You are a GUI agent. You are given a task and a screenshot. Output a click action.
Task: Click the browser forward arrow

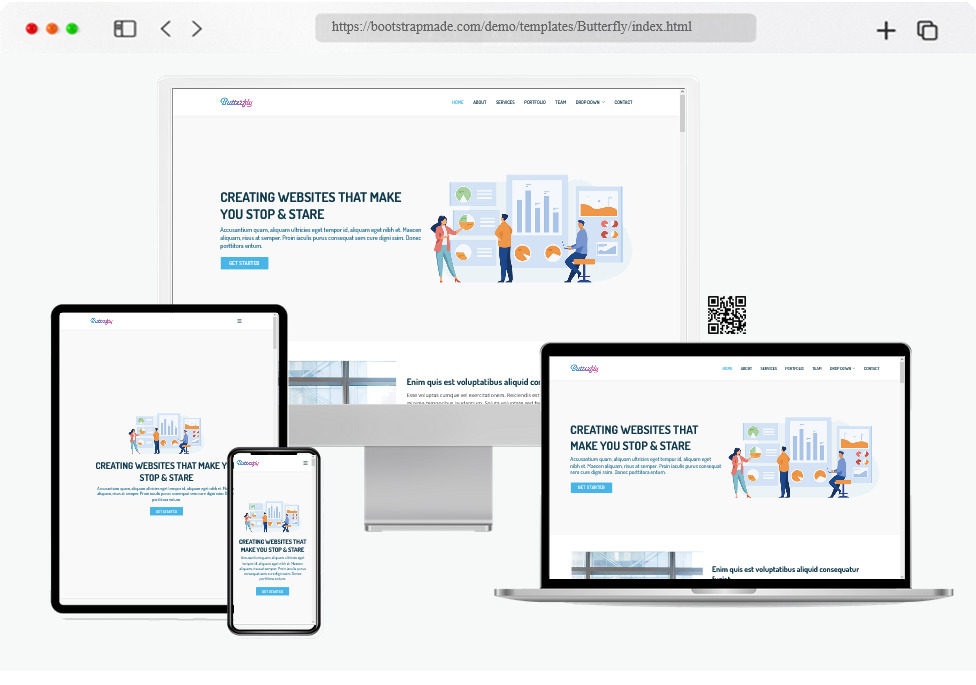click(x=196, y=28)
